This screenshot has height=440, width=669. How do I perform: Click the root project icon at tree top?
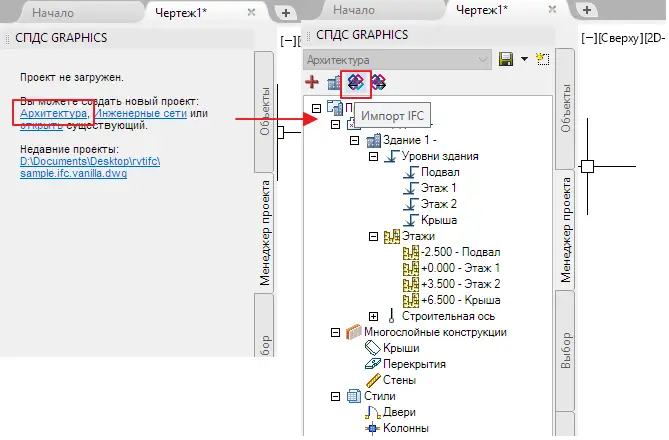click(x=335, y=108)
